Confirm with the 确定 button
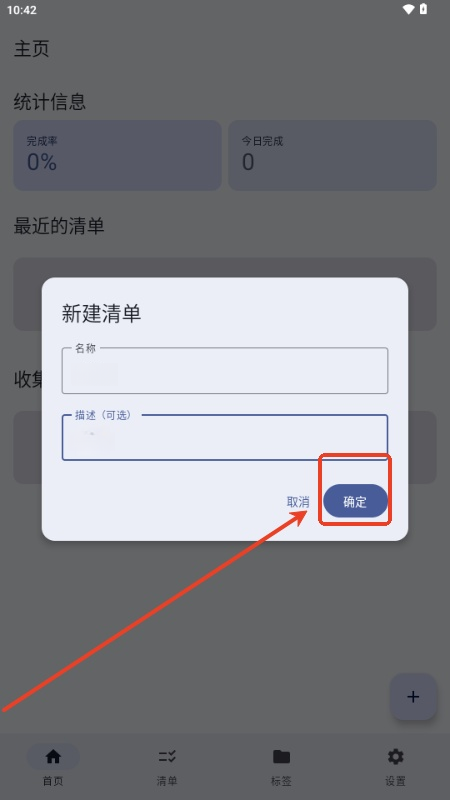 point(356,501)
